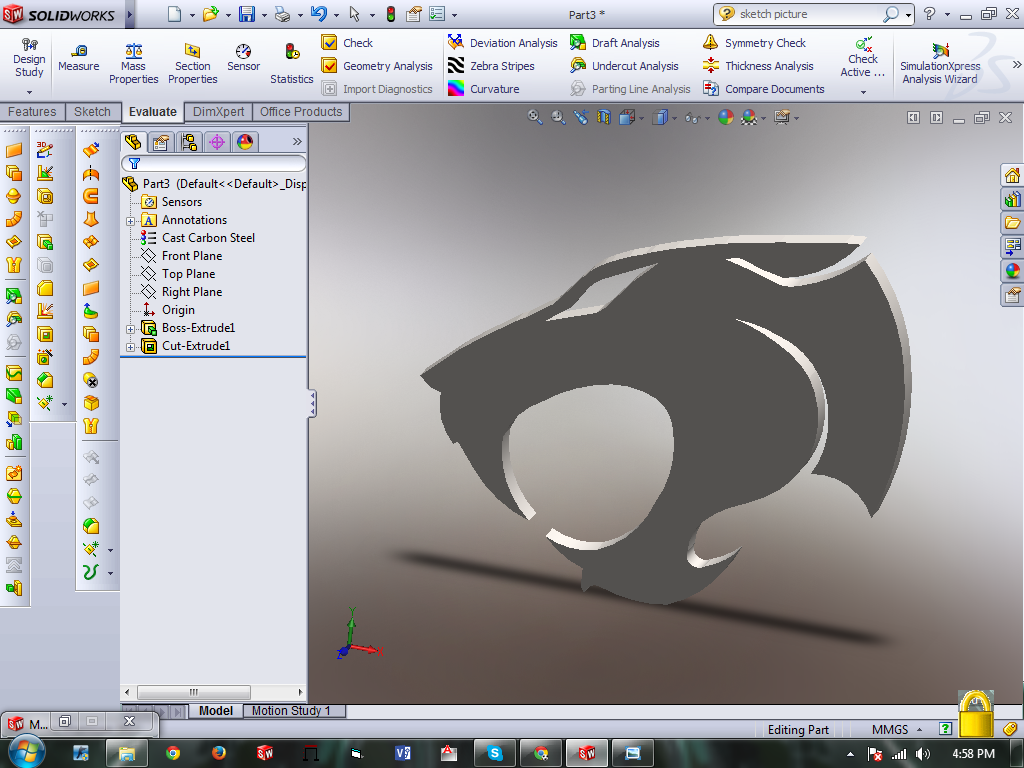Expand the Boss-Extrude1 feature
The image size is (1024, 768).
131,329
